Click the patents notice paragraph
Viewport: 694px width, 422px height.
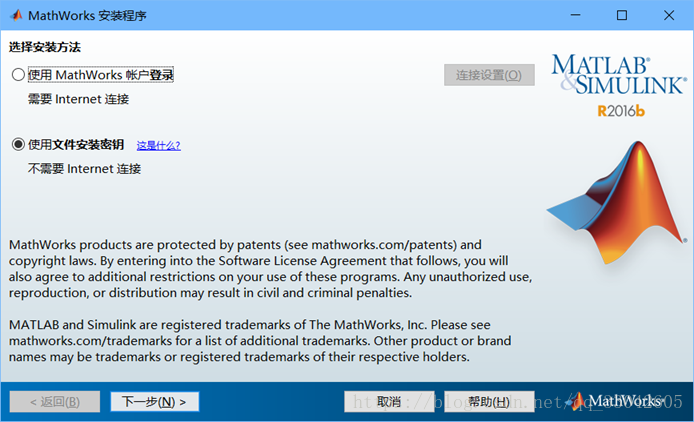pyautogui.click(x=270, y=269)
